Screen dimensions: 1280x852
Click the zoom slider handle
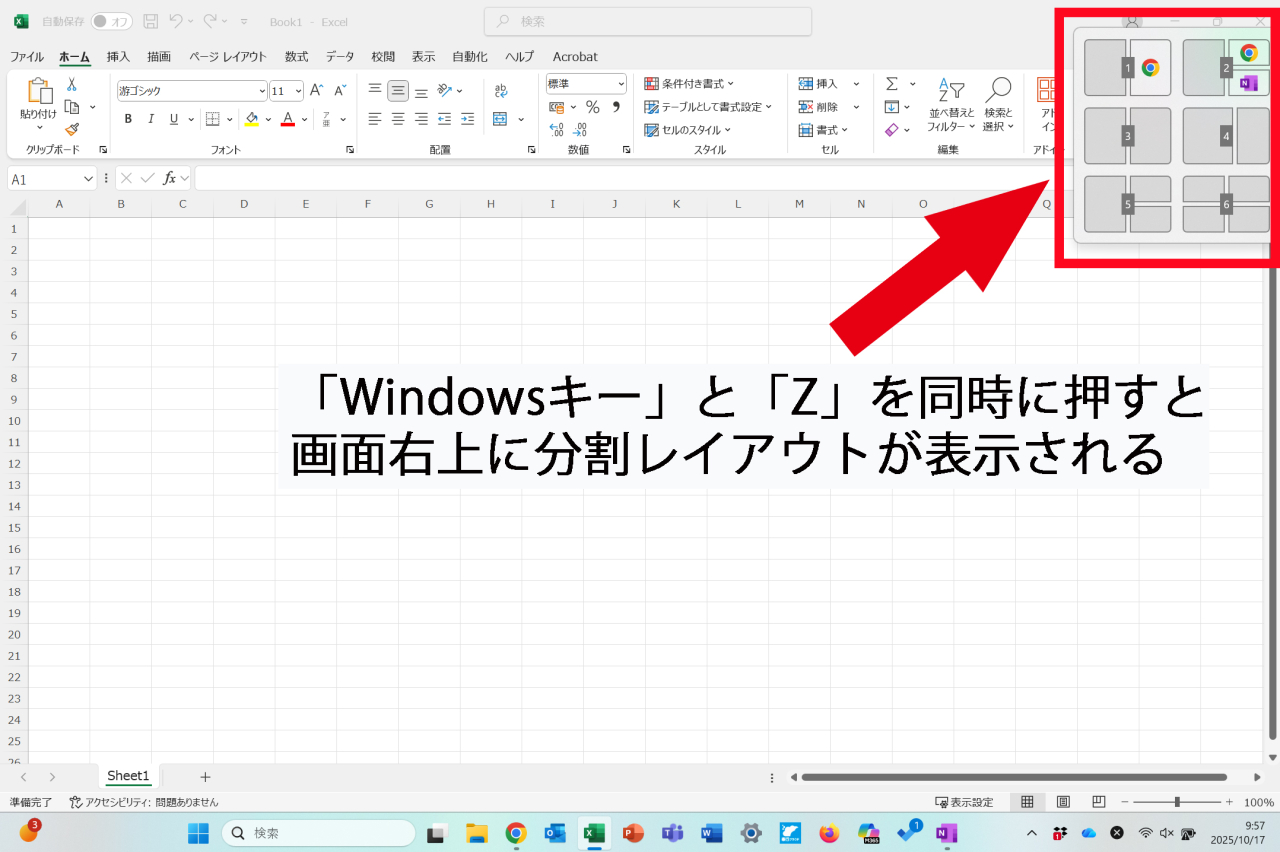1177,802
